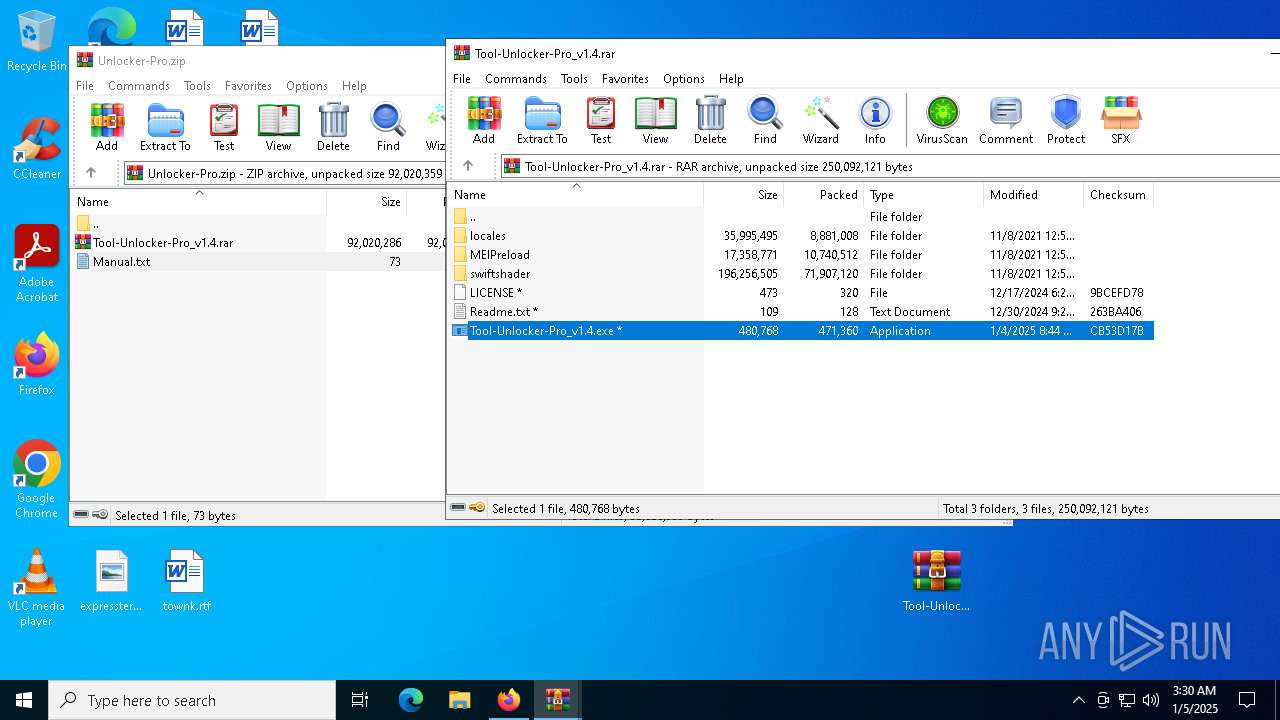1280x720 pixels.
Task: Open Options menu in RAR window
Action: [684, 78]
